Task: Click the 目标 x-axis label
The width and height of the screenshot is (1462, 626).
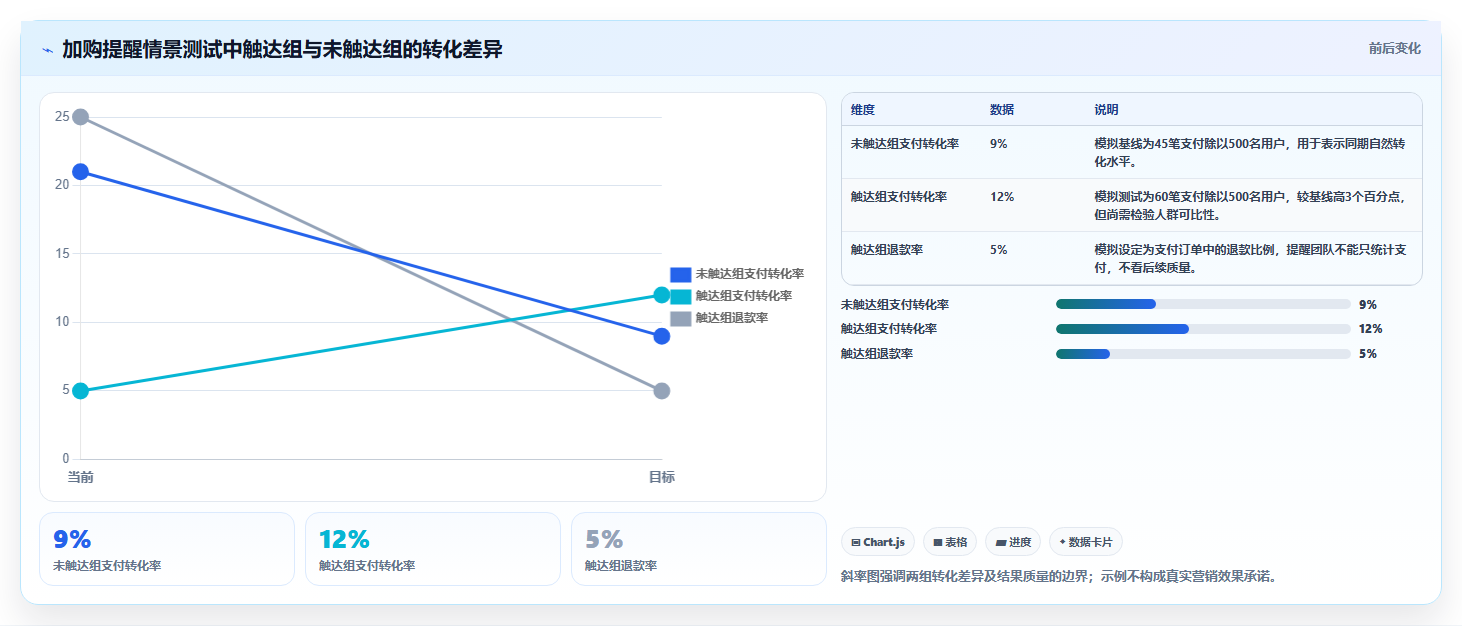Action: click(662, 477)
